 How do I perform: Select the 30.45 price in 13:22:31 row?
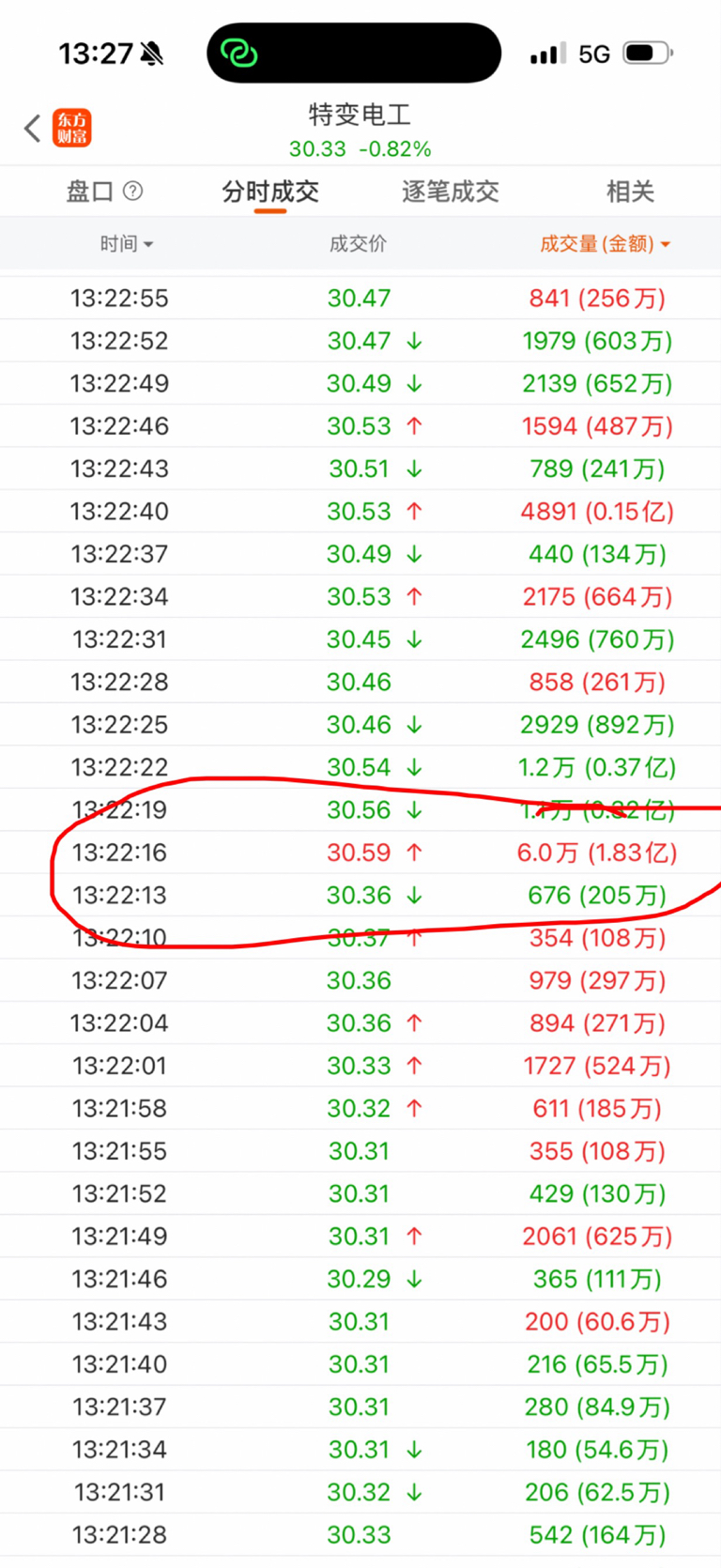(x=359, y=639)
